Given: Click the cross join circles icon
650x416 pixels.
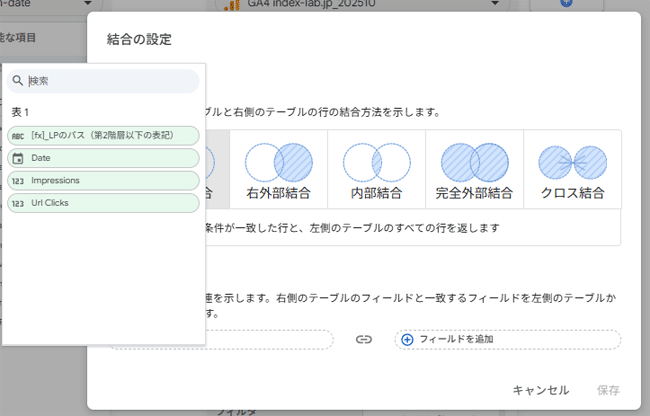Looking at the screenshot, I should (572, 162).
